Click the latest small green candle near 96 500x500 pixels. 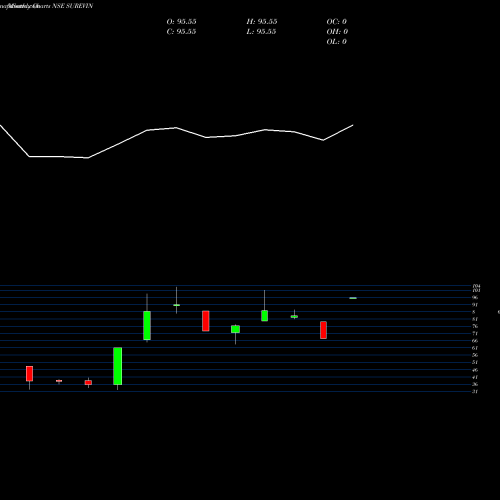pyautogui.click(x=353, y=298)
